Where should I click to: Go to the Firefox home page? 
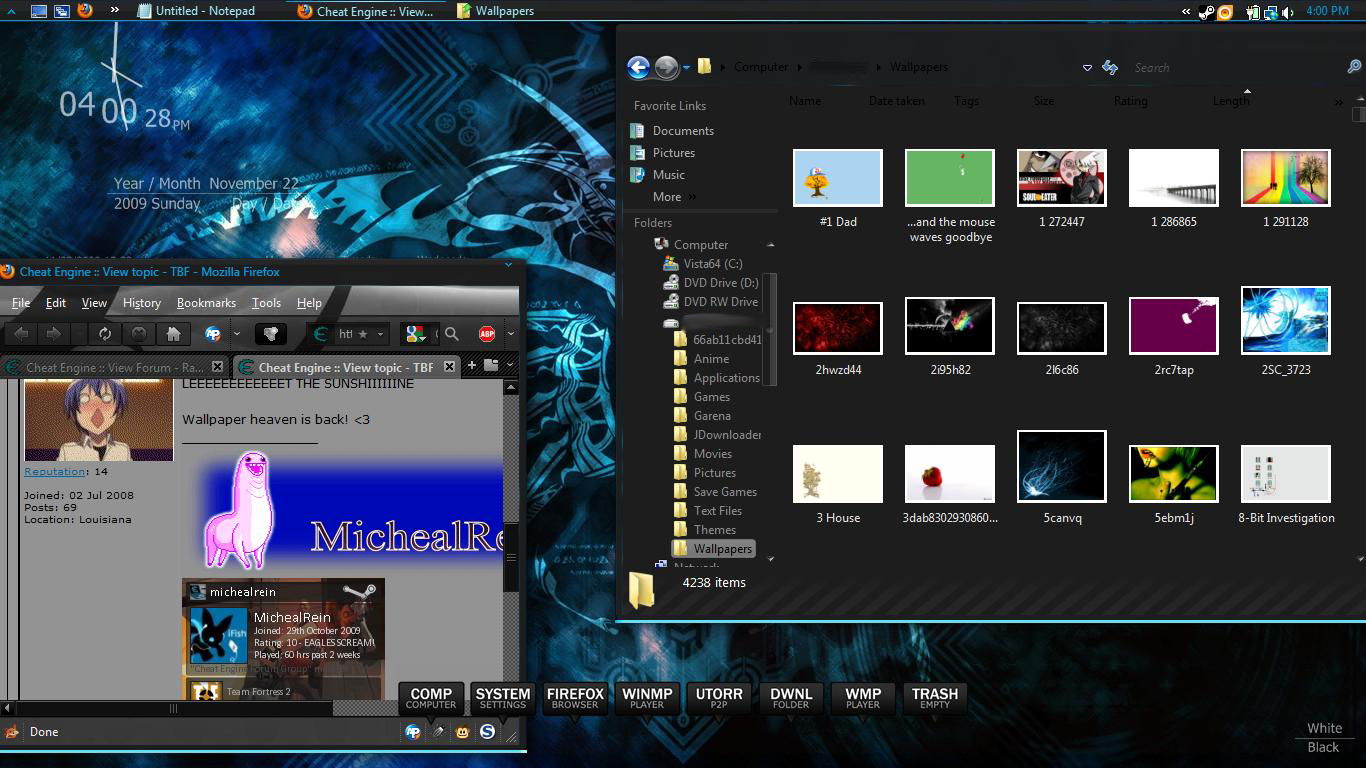(173, 334)
